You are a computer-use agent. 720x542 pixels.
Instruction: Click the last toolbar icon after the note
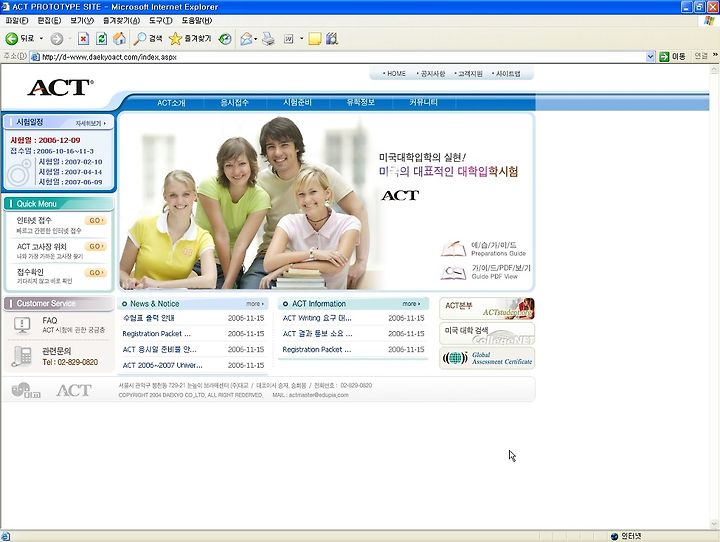332,39
